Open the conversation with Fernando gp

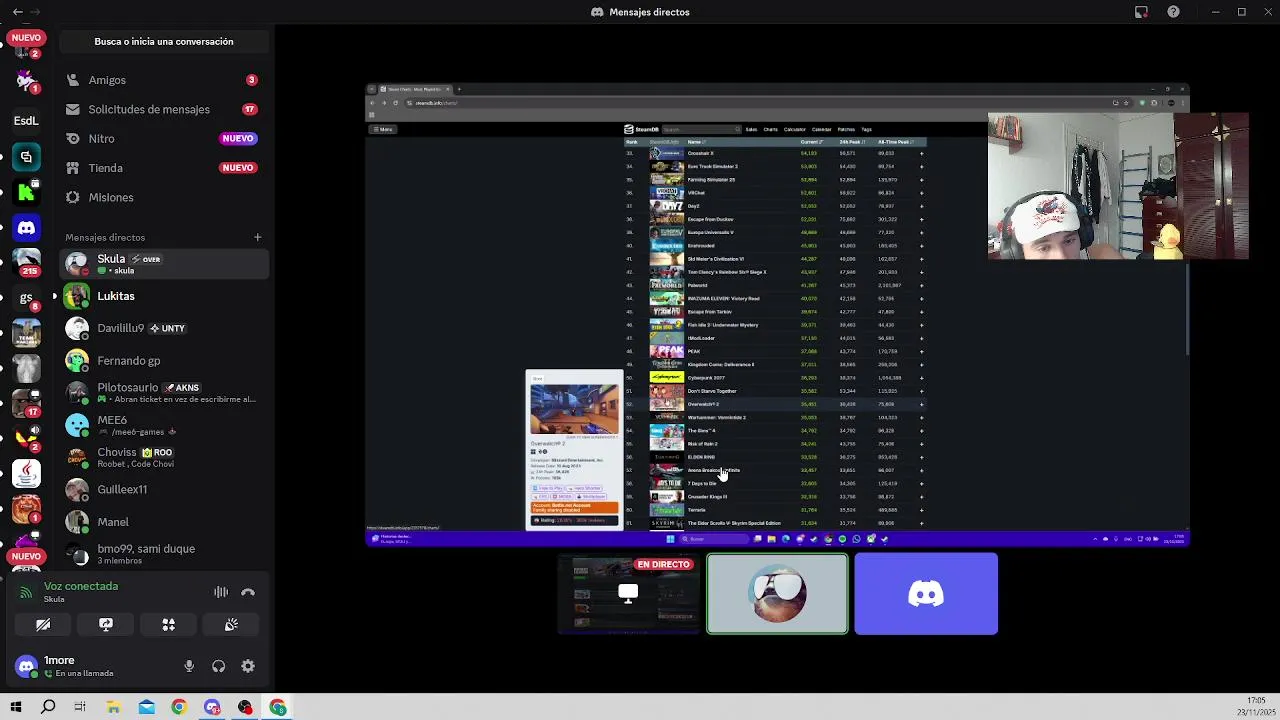click(x=163, y=360)
